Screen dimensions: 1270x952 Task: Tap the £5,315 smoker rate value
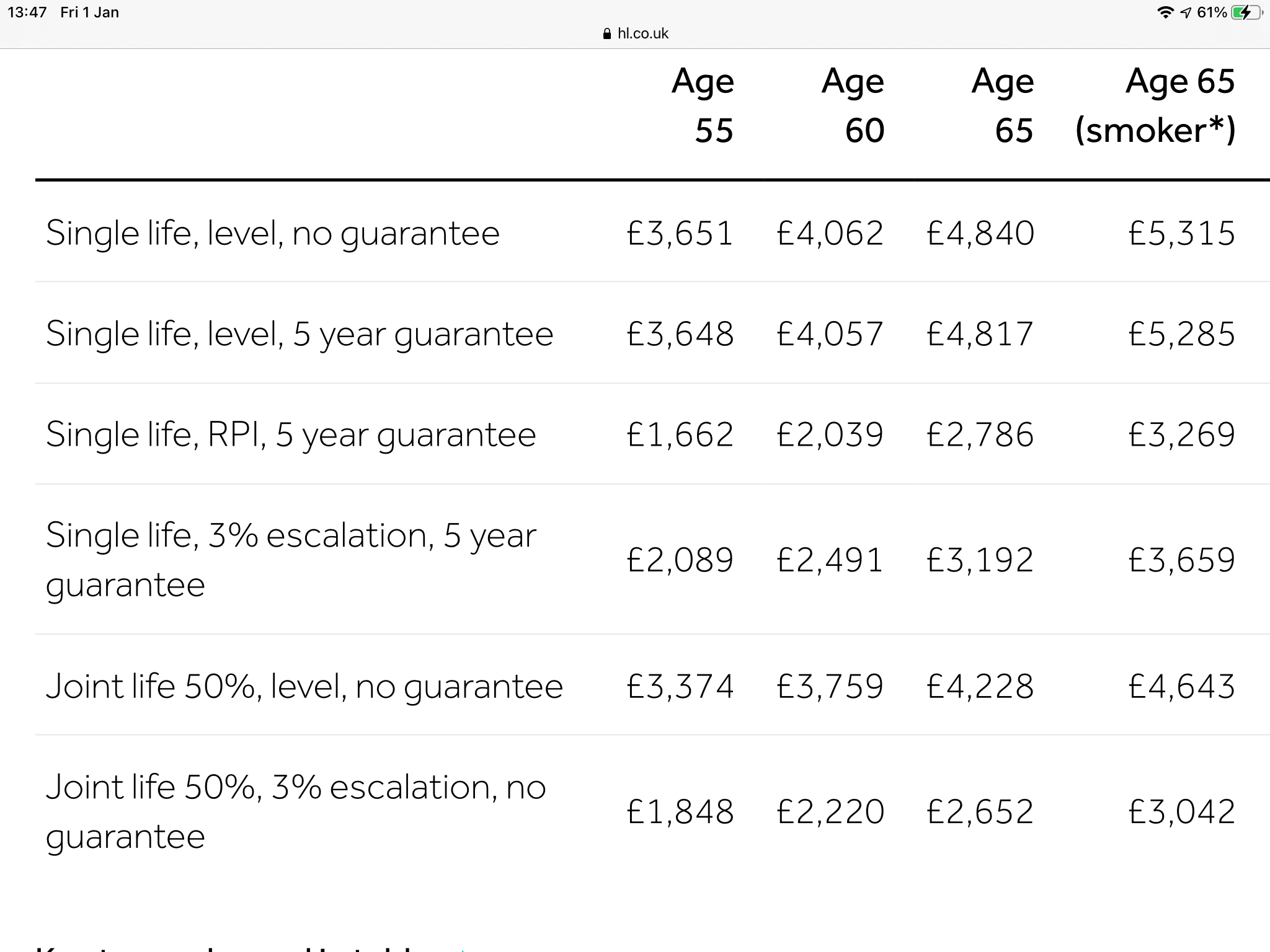[1181, 234]
